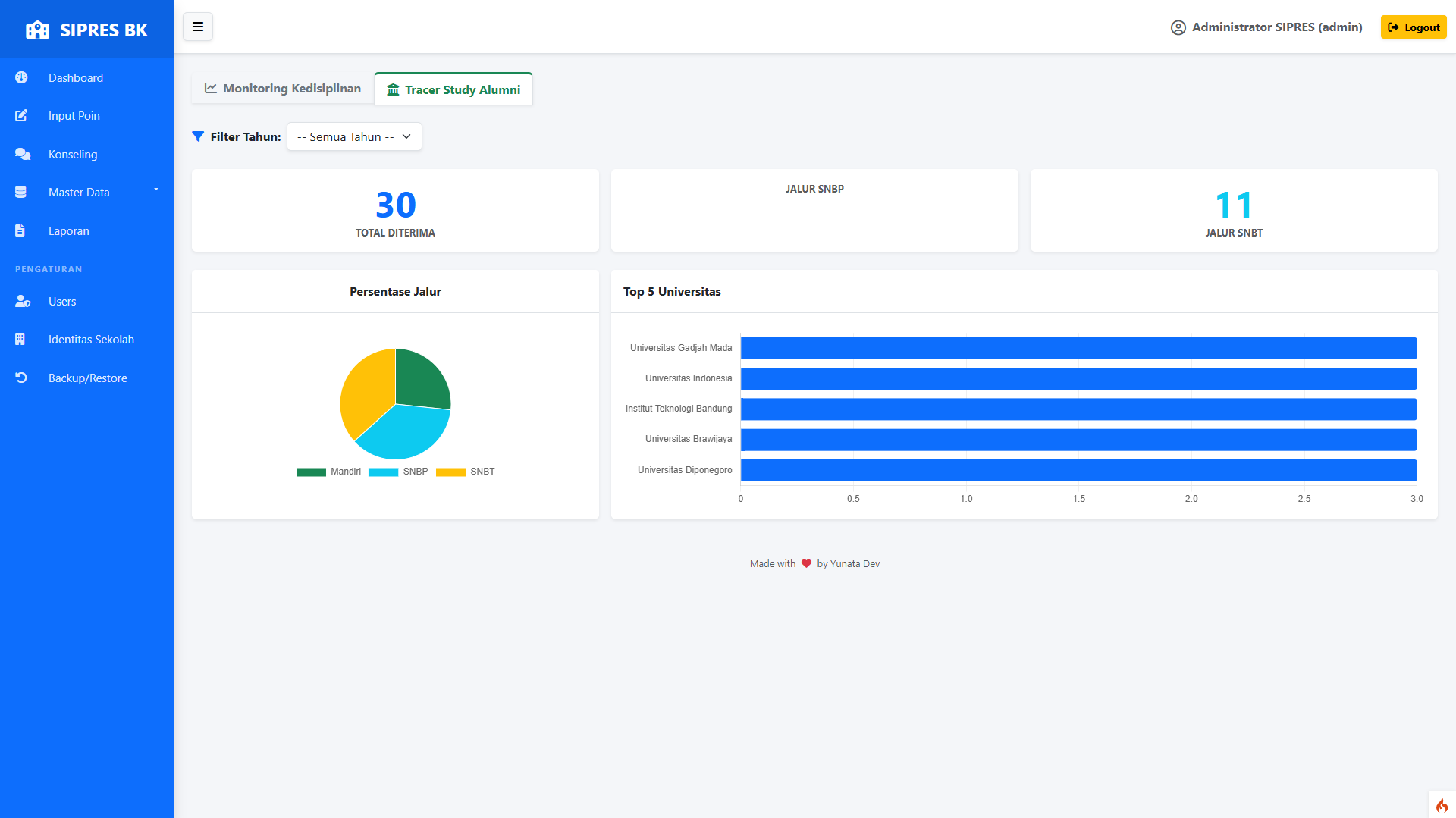The height and width of the screenshot is (818, 1456).
Task: Click the Dashboard gauge icon
Action: coord(21,77)
